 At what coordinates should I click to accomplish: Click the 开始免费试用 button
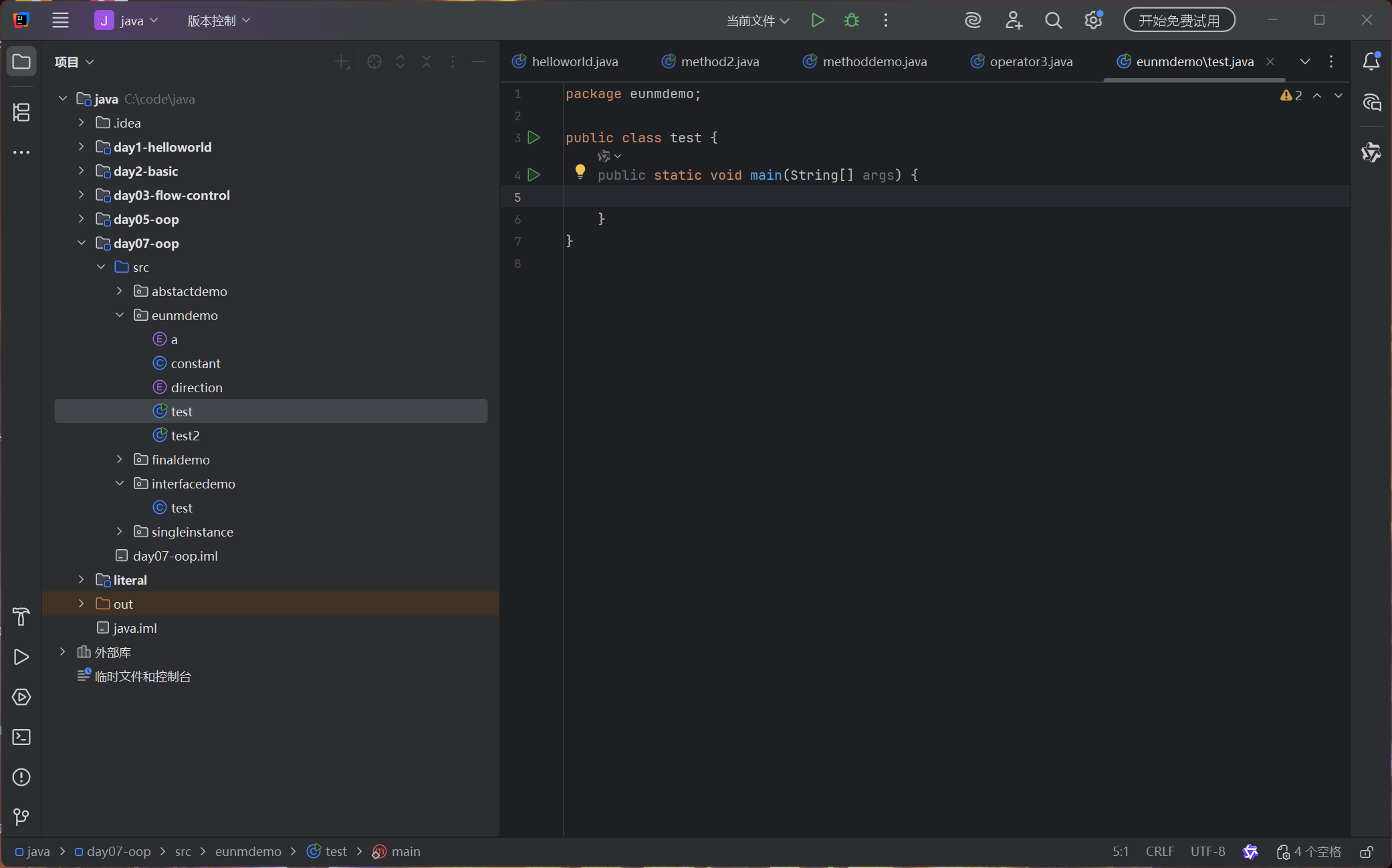(1179, 21)
